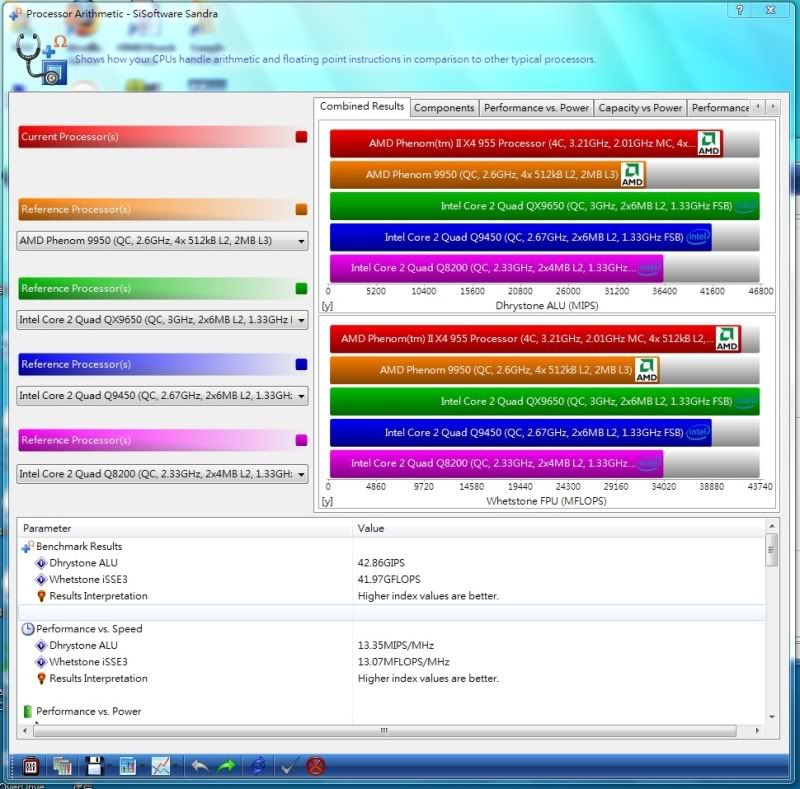The image size is (800, 789).
Task: Click AMD logo on Phenom II 955 Dhrystone bar
Action: [709, 143]
